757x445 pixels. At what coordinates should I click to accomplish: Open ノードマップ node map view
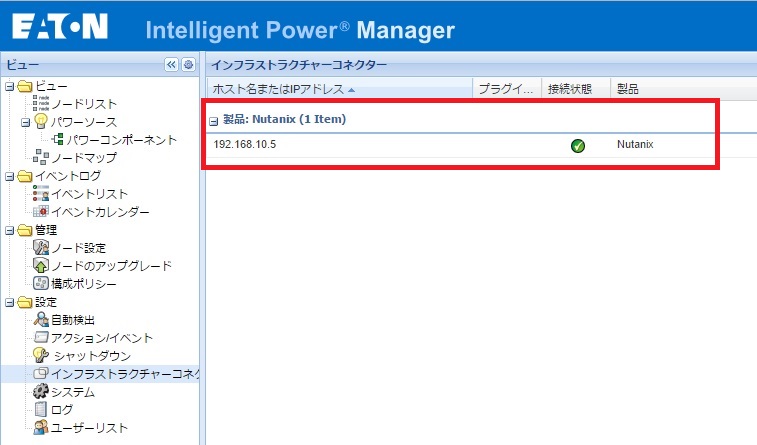83,158
